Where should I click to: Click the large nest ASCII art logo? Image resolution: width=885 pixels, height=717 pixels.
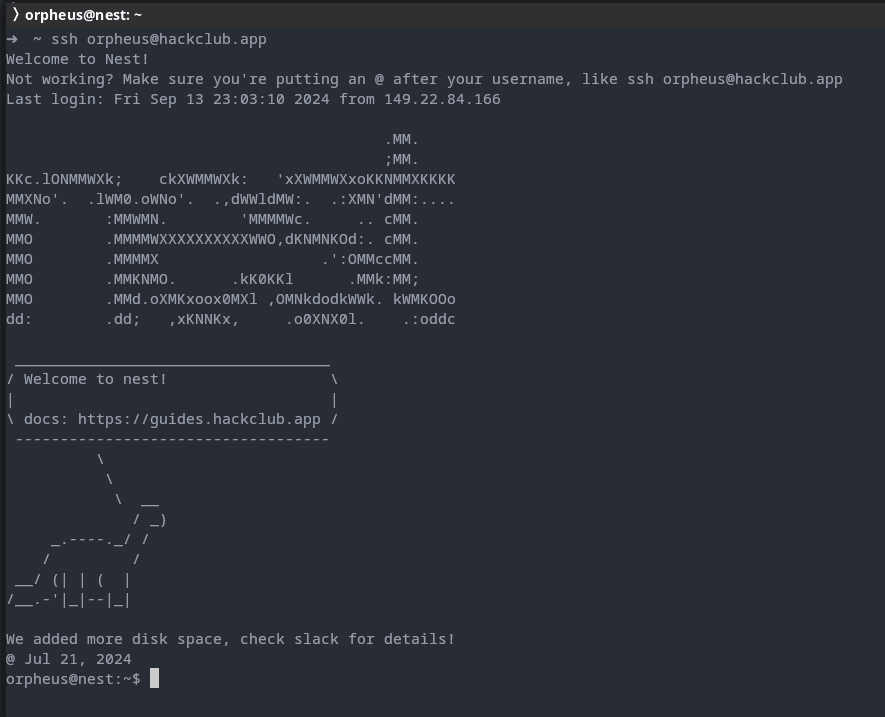[x=230, y=229]
